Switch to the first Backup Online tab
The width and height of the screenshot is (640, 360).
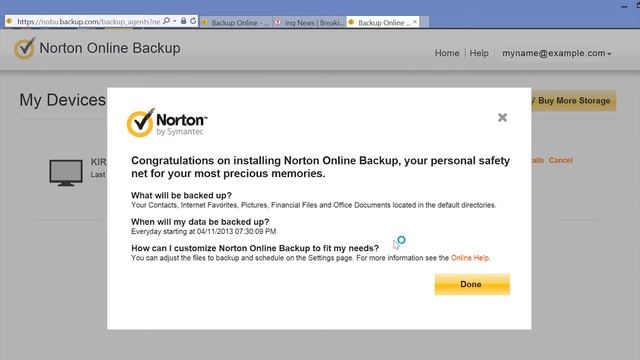point(236,22)
